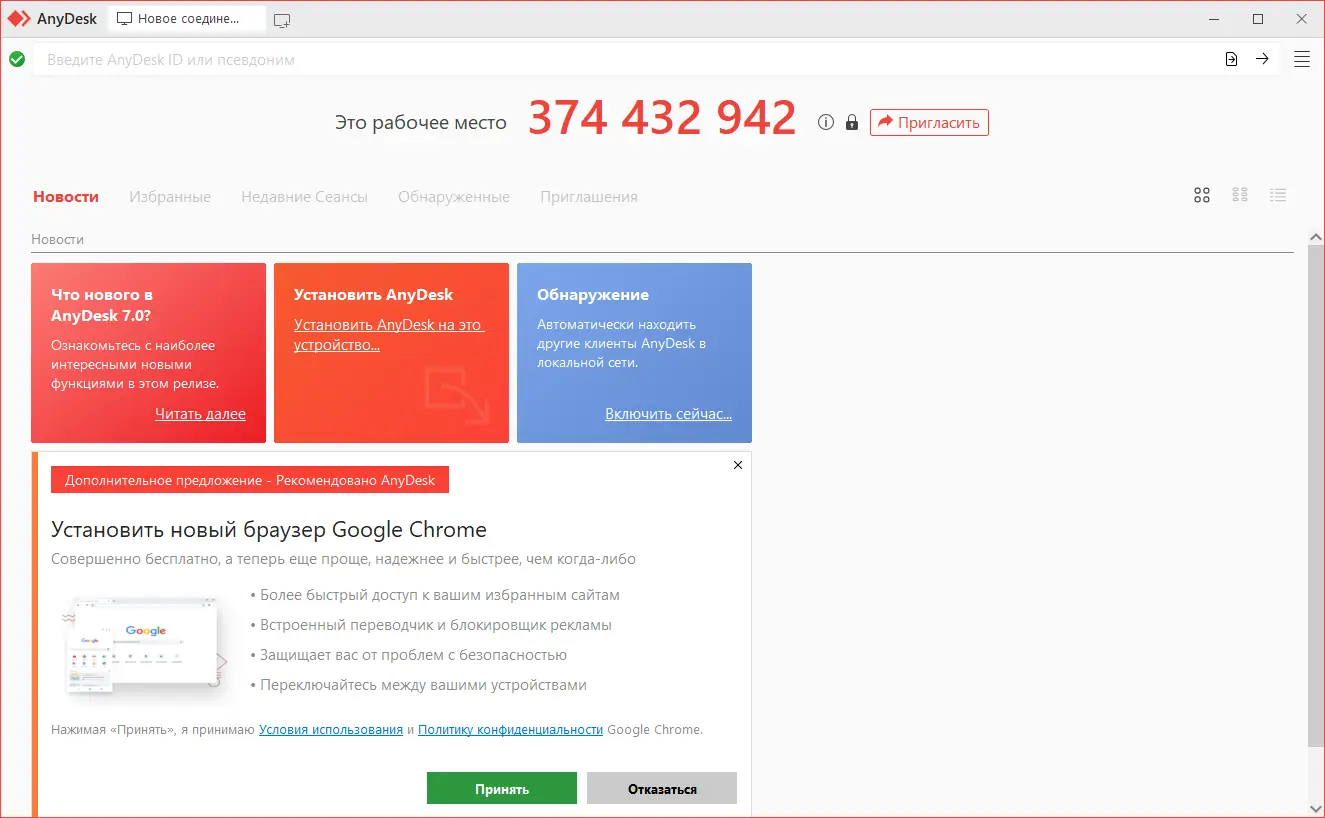Open the Читать далее link
Screen dimensions: 1325x818
click(200, 414)
